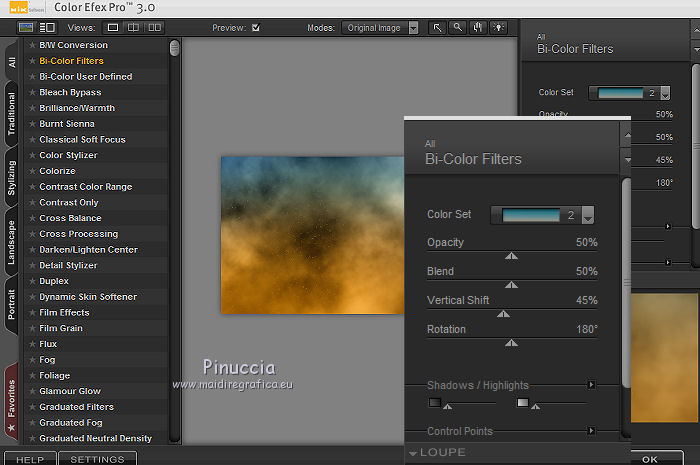This screenshot has width=700, height=465.
Task: Click the Opacity slider handle
Action: (x=512, y=257)
